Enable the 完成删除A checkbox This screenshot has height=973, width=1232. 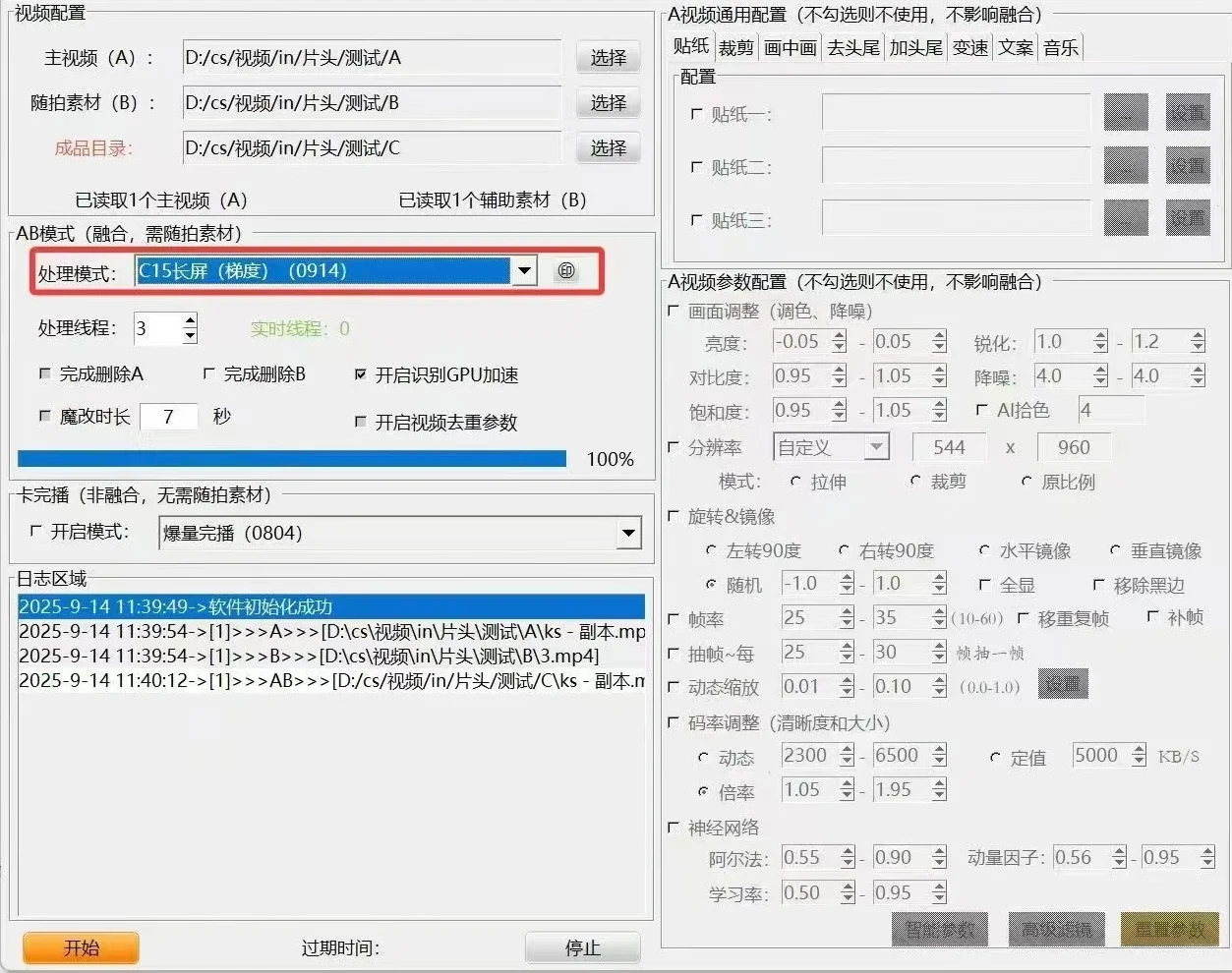[x=44, y=373]
